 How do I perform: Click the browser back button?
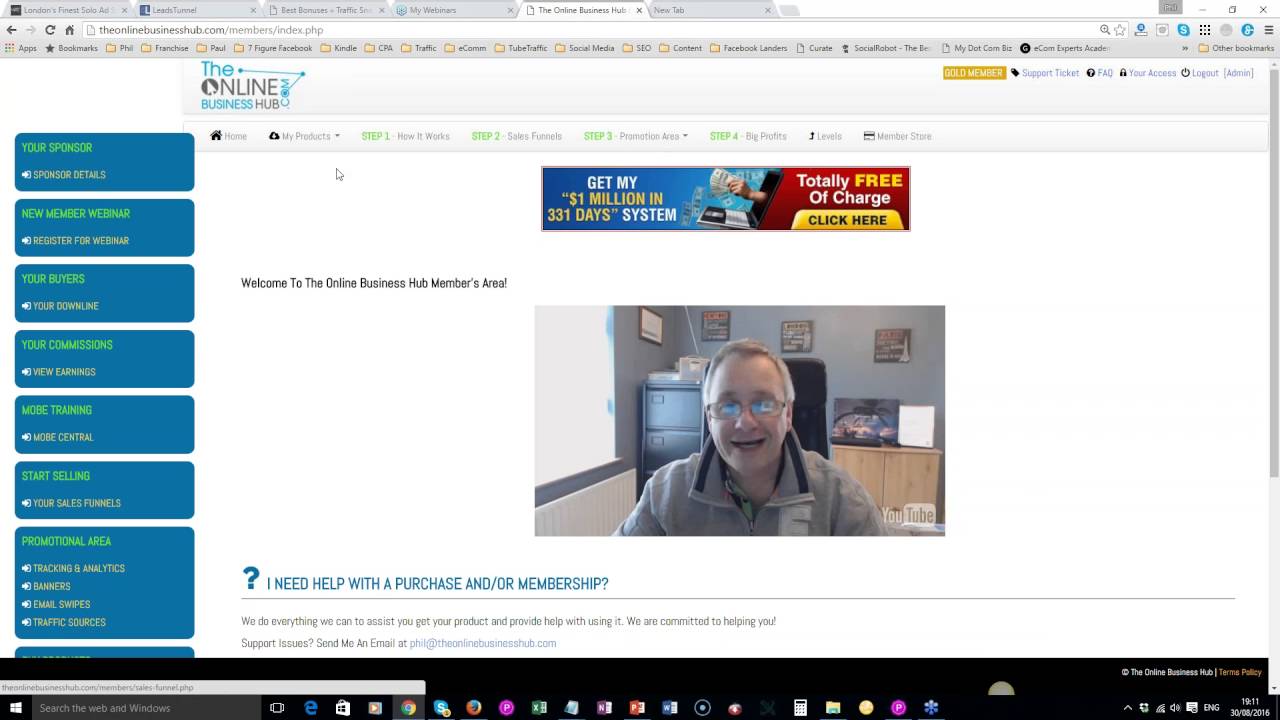(x=12, y=30)
